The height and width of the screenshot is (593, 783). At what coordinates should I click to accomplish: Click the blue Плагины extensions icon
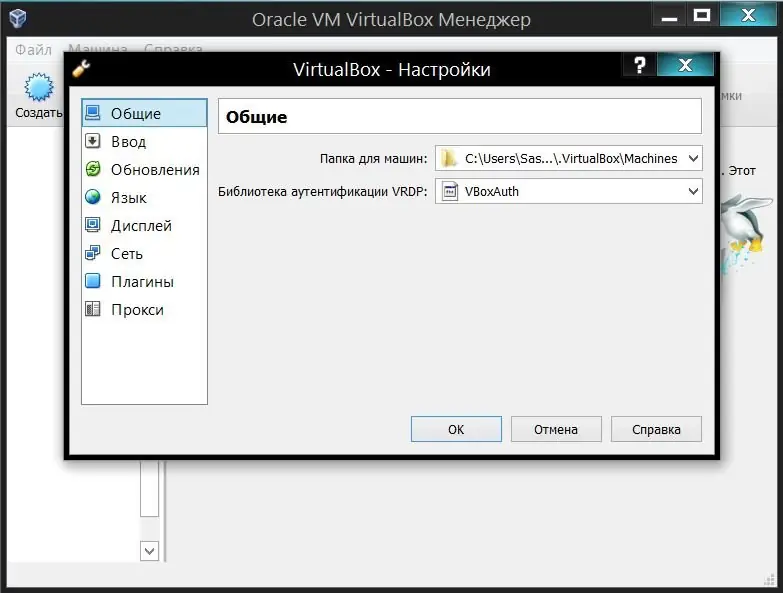click(93, 281)
